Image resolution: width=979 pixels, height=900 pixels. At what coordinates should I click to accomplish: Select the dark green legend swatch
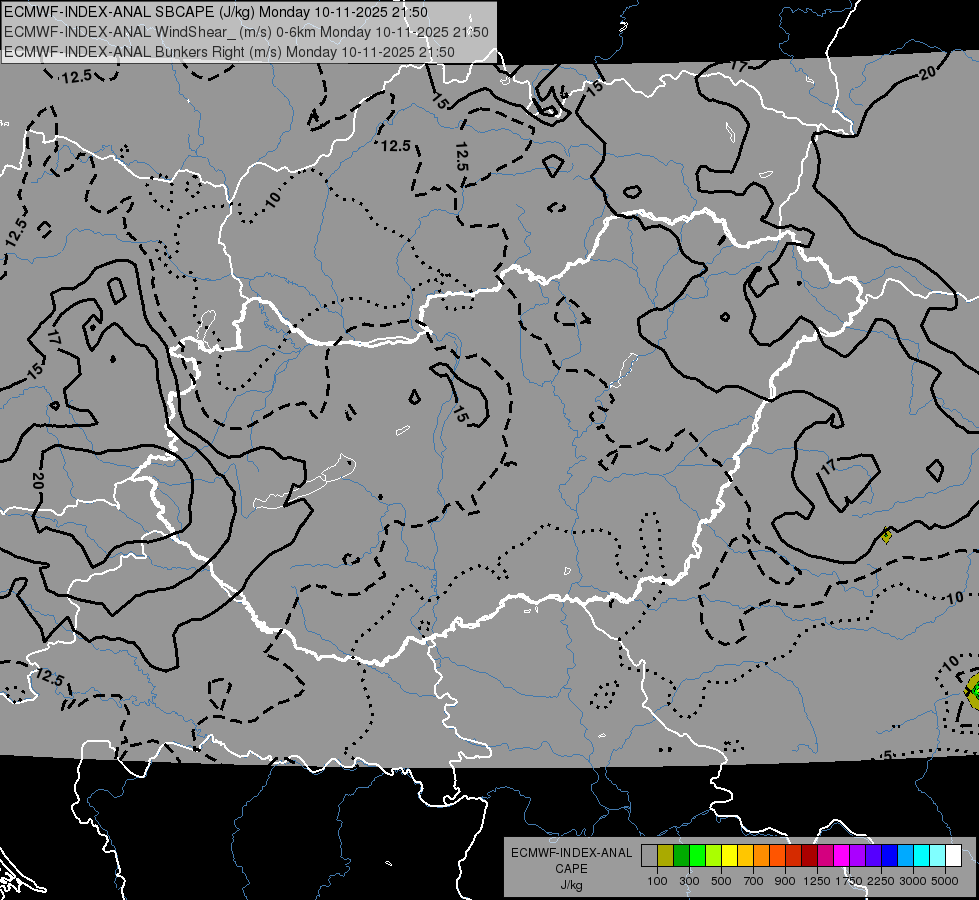(681, 856)
